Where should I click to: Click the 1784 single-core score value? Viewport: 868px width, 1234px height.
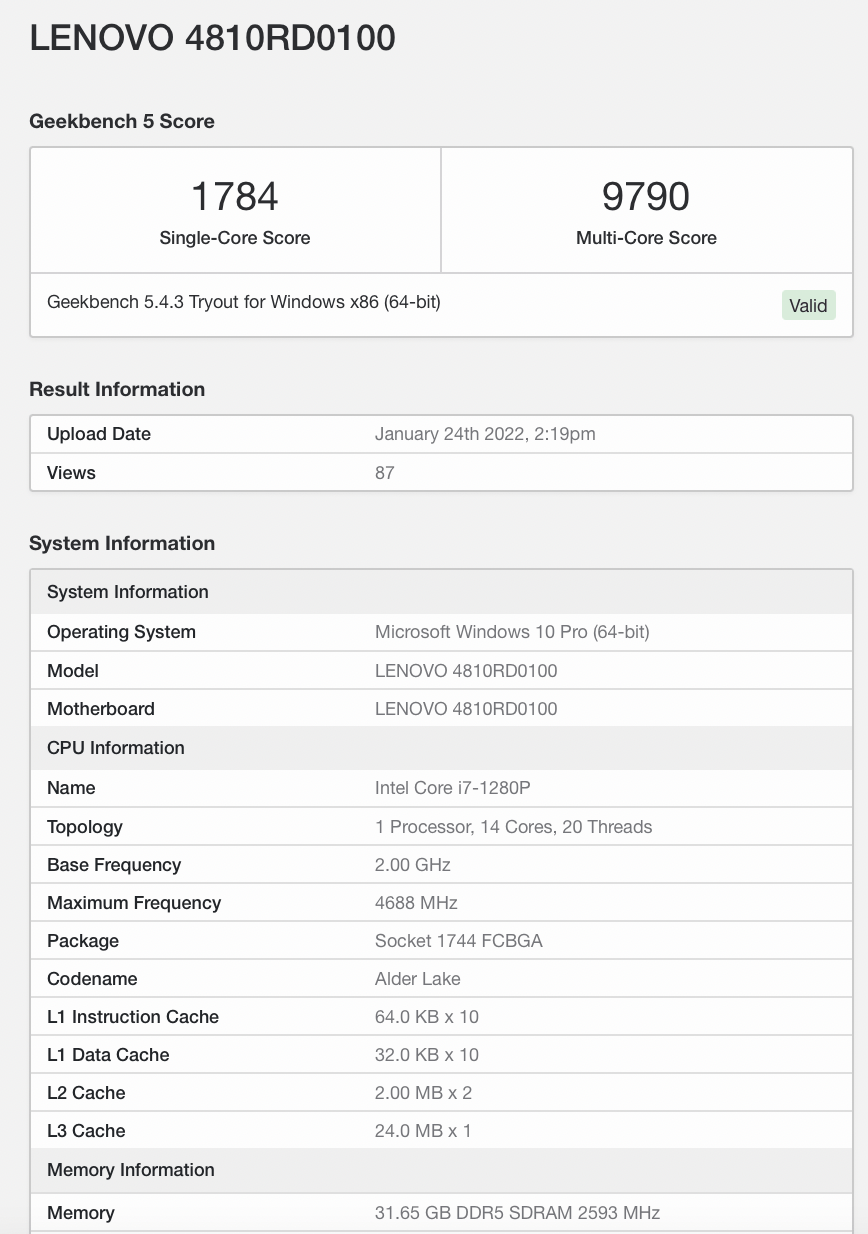[234, 196]
